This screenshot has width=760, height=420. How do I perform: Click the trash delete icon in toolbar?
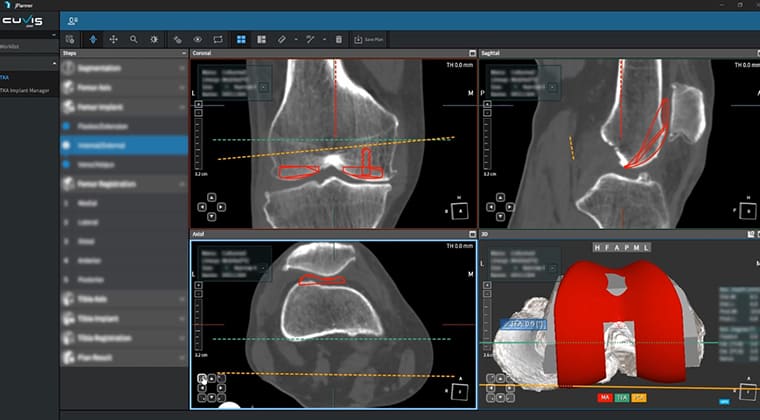[338, 39]
